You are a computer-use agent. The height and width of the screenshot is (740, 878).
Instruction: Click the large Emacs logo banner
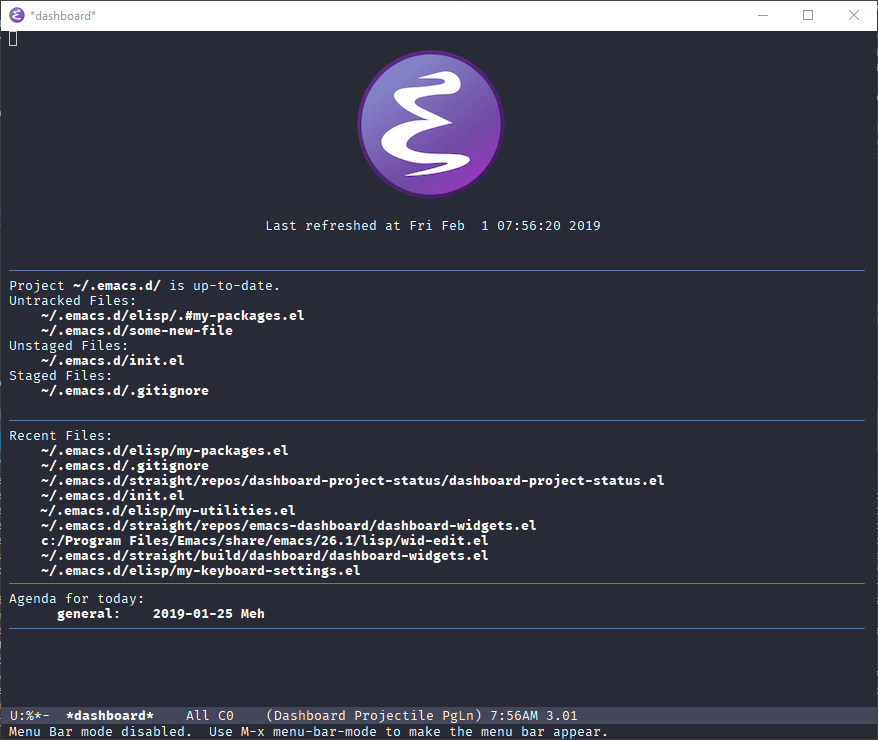pyautogui.click(x=431, y=124)
